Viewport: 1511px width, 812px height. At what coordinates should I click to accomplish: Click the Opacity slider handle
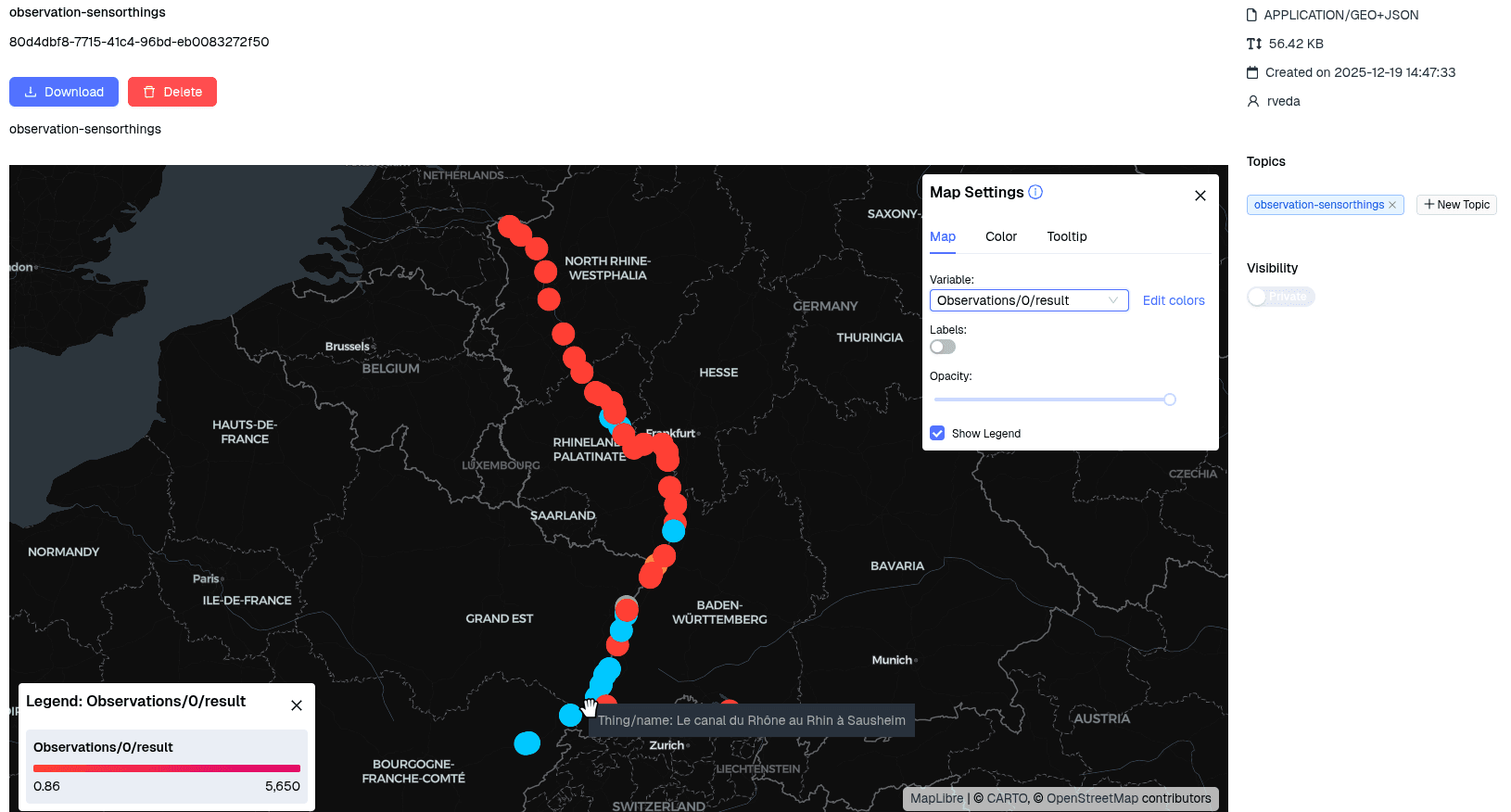(x=1170, y=400)
